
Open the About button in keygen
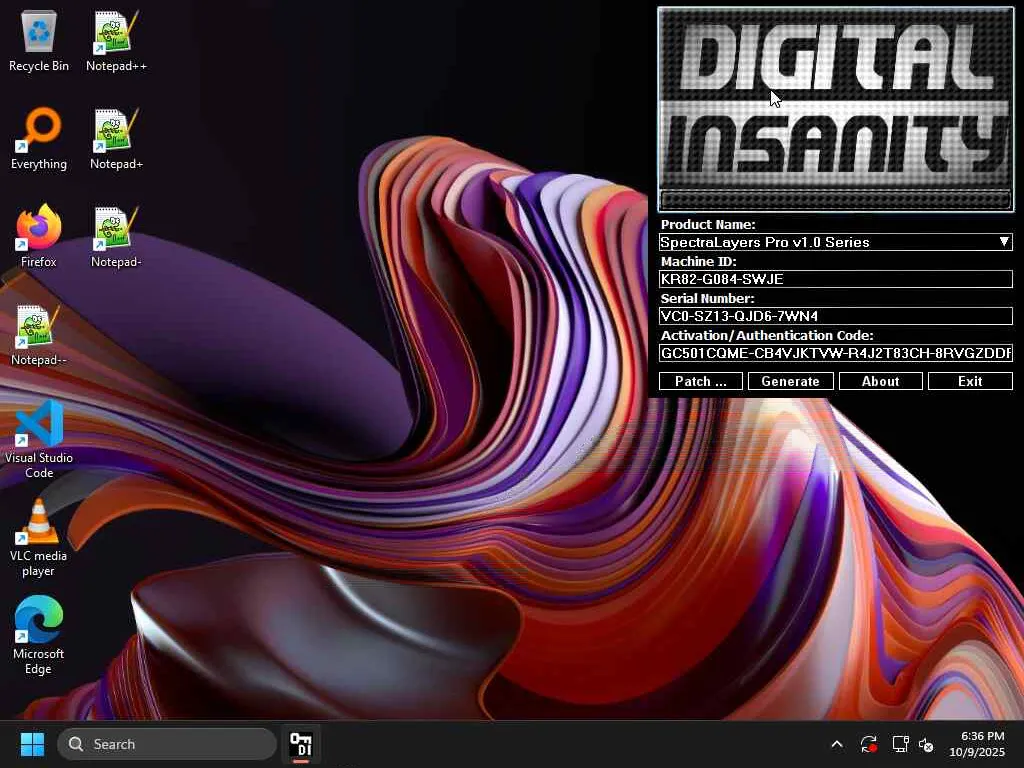(x=880, y=381)
